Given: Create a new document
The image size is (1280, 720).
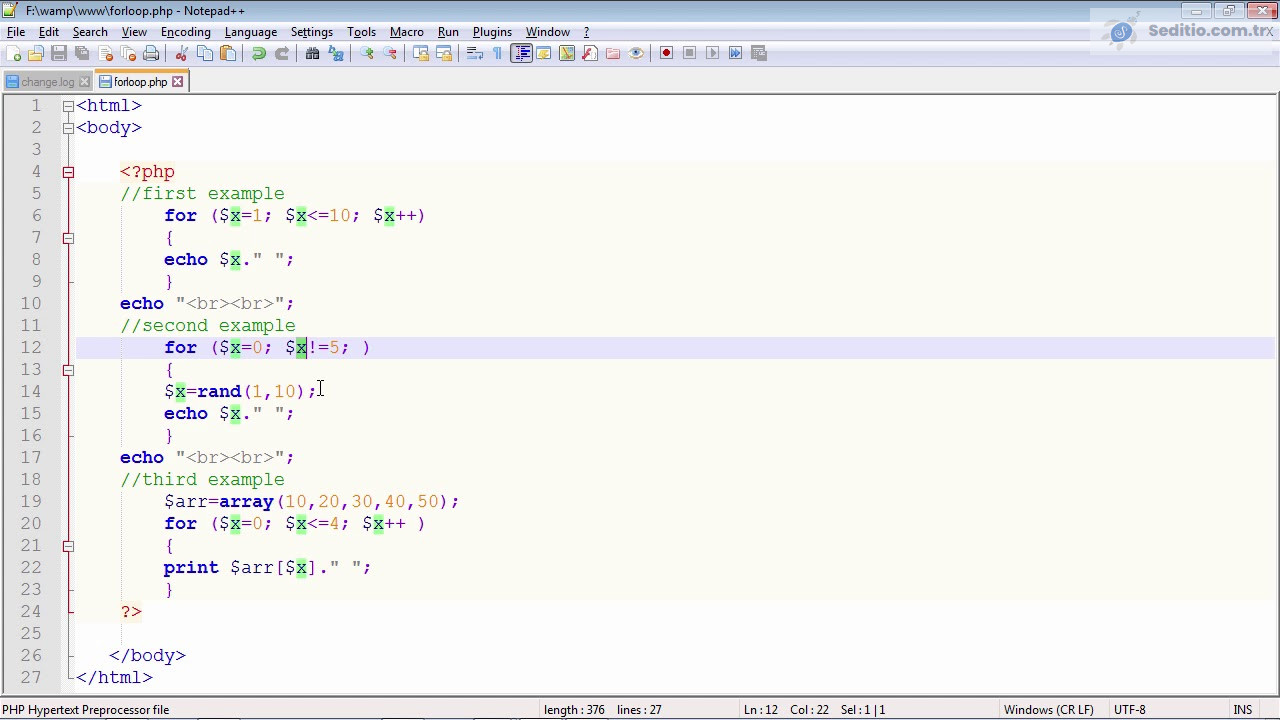Looking at the screenshot, I should [13, 53].
